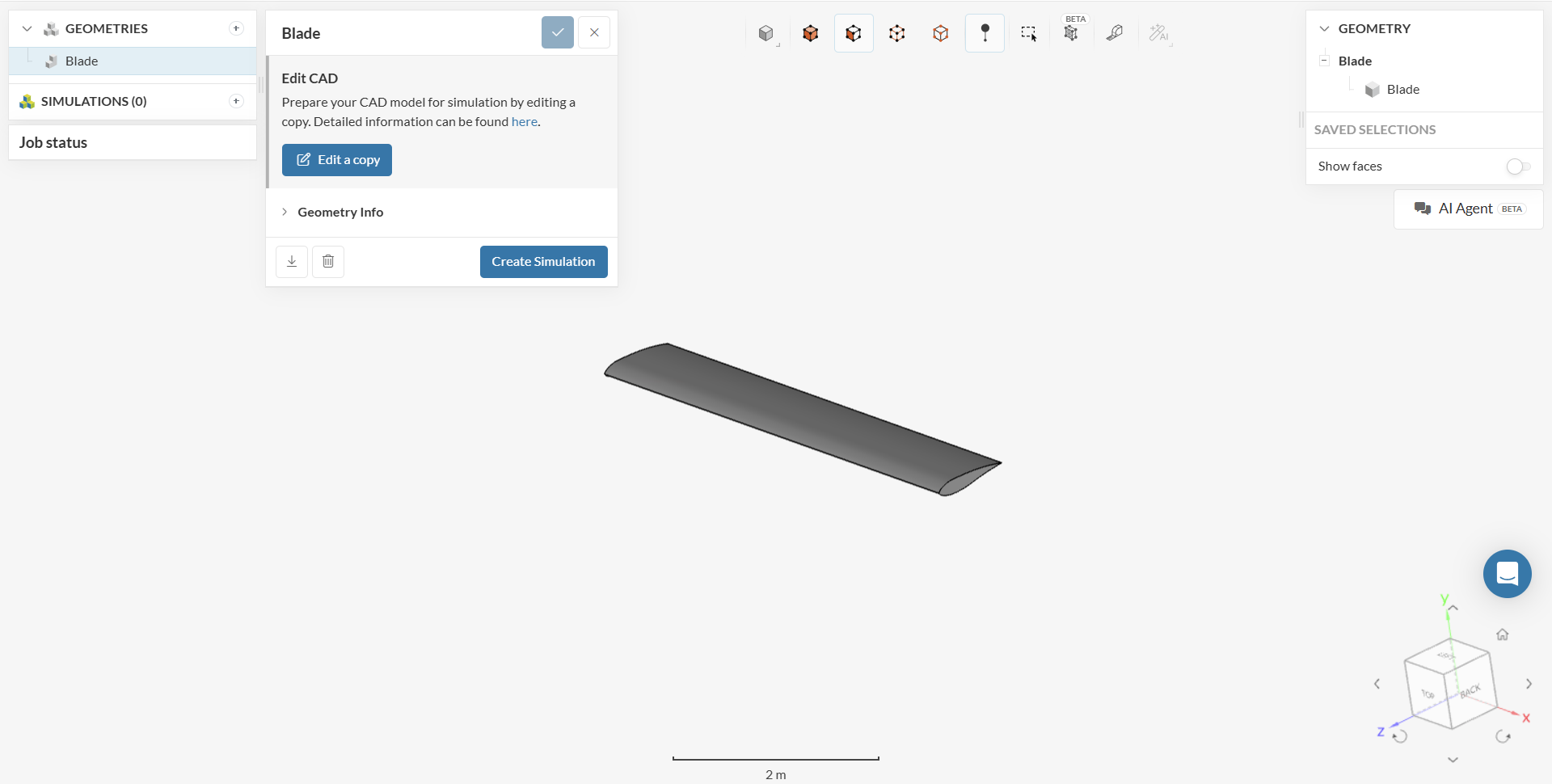Image resolution: width=1552 pixels, height=784 pixels.
Task: Select the Blade solid in geometry panel
Action: [1402, 90]
